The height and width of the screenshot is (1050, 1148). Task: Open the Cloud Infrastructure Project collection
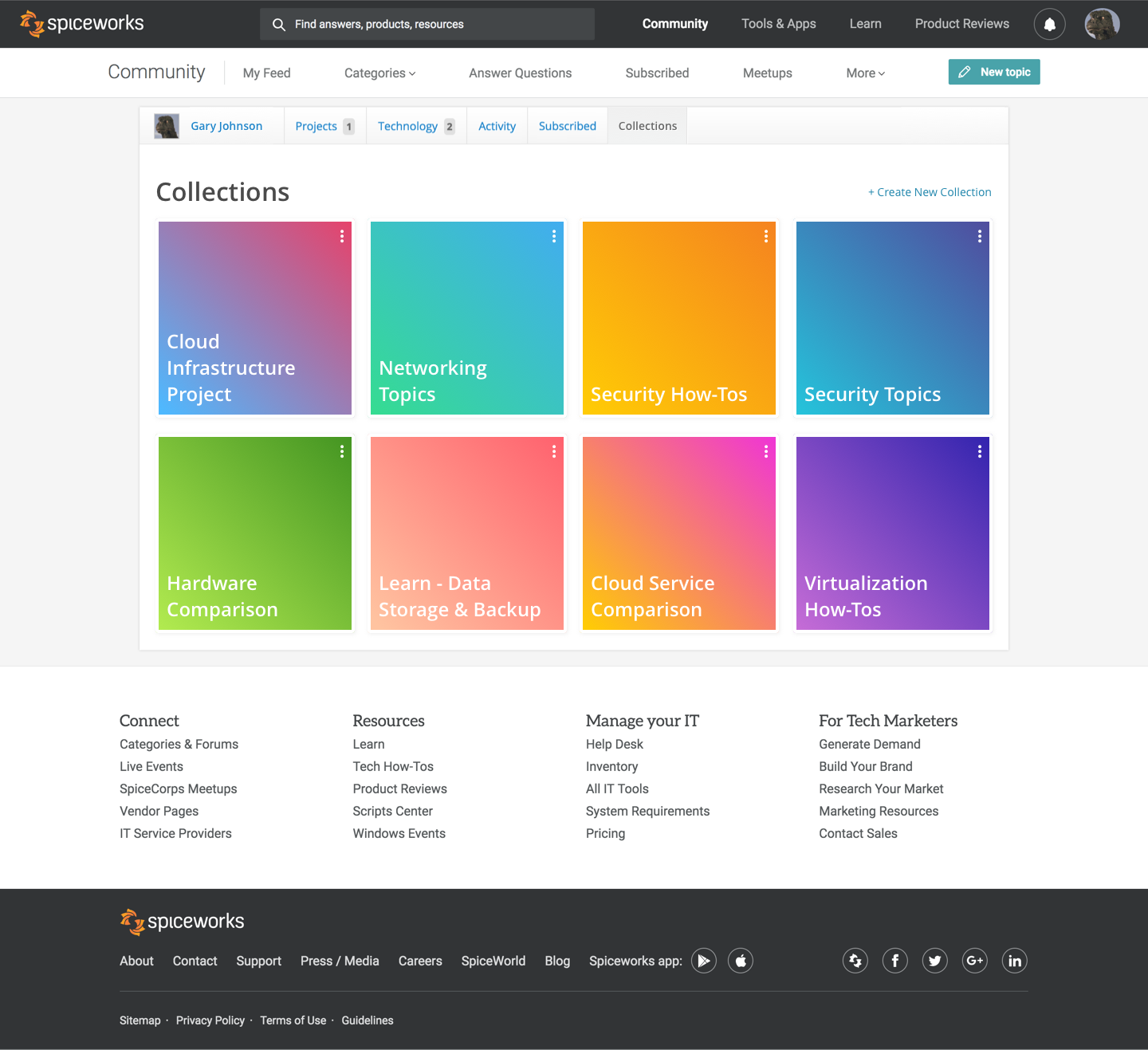click(x=255, y=318)
